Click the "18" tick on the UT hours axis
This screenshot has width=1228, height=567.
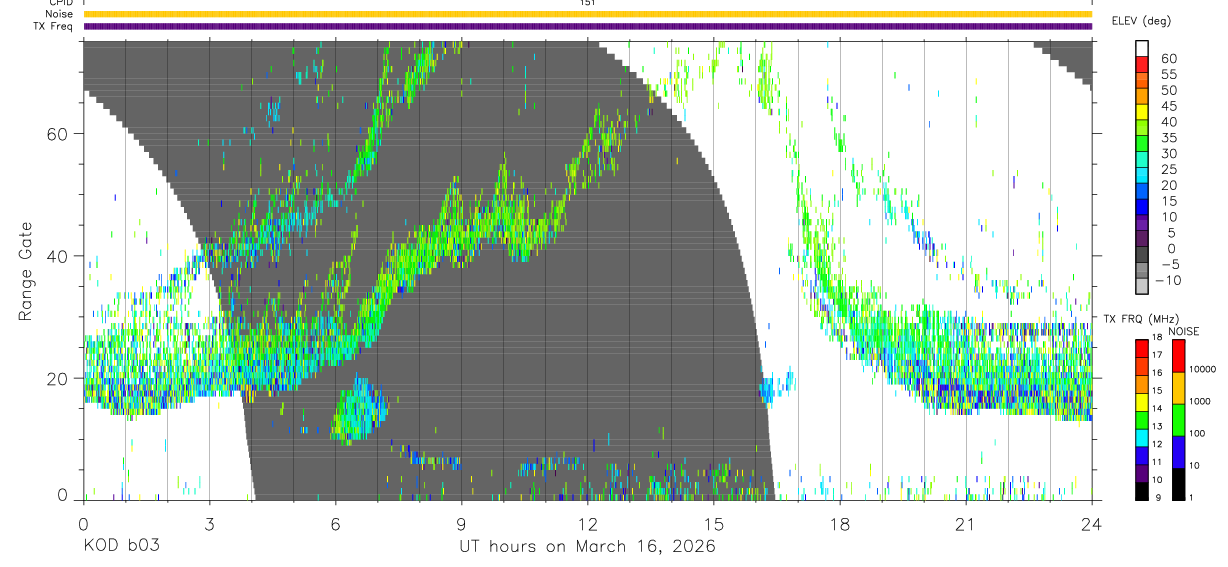[840, 524]
